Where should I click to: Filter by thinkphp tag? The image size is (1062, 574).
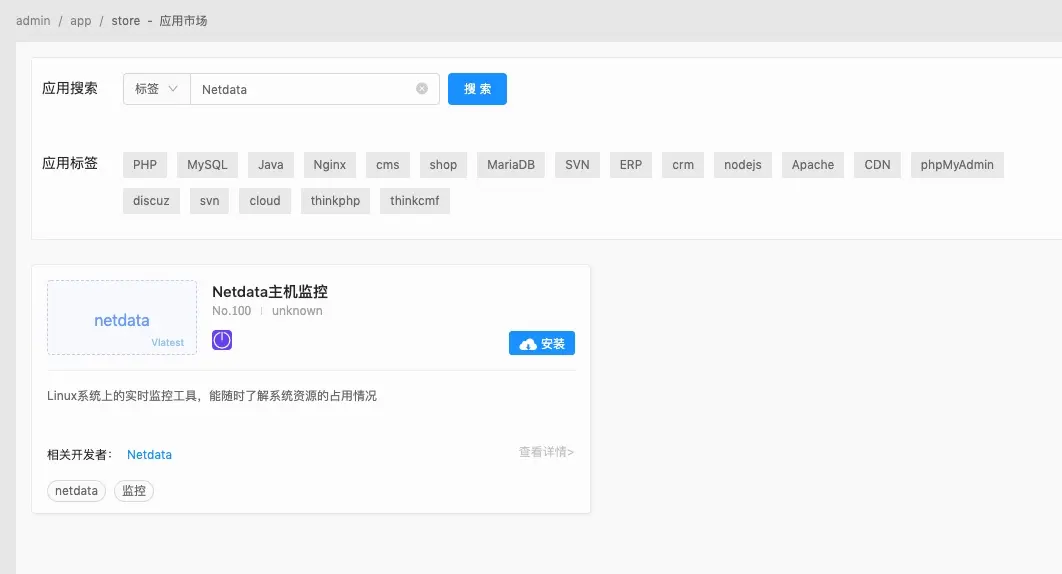(x=335, y=201)
